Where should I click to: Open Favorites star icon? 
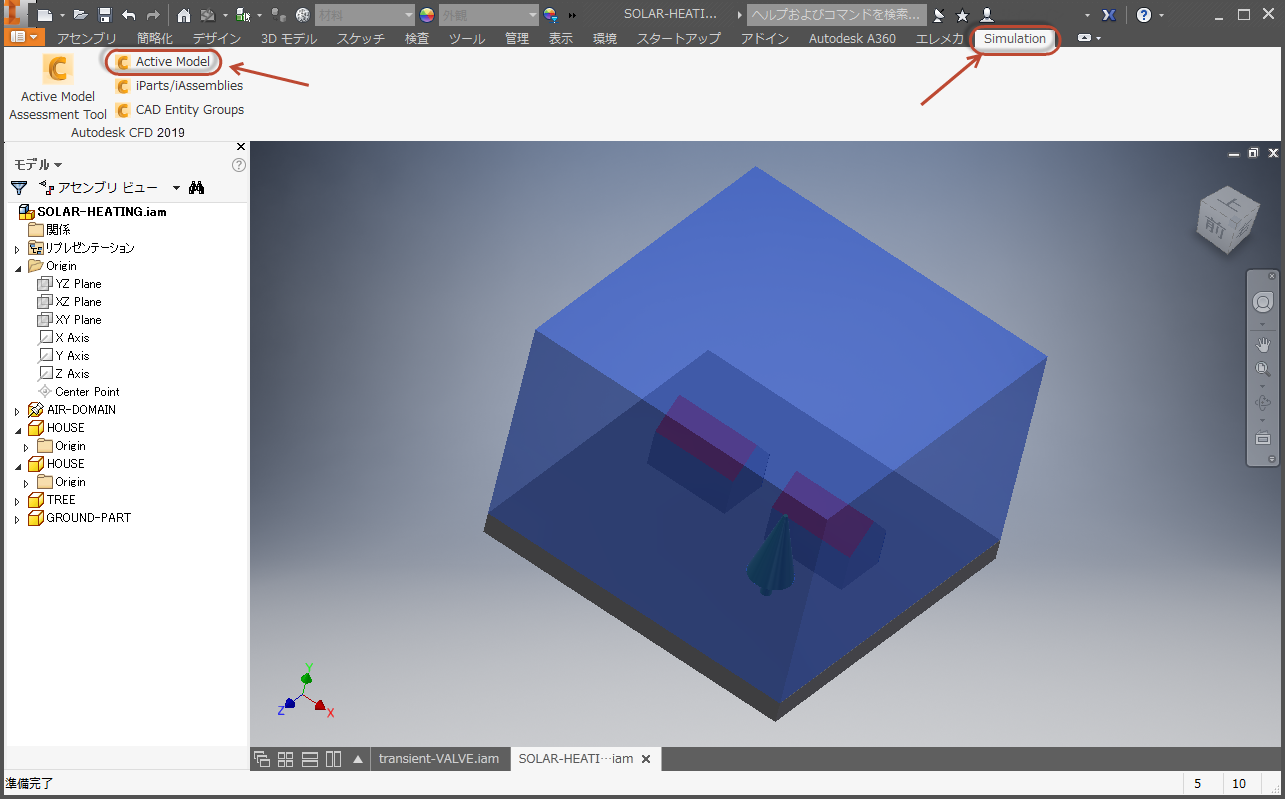pyautogui.click(x=962, y=15)
